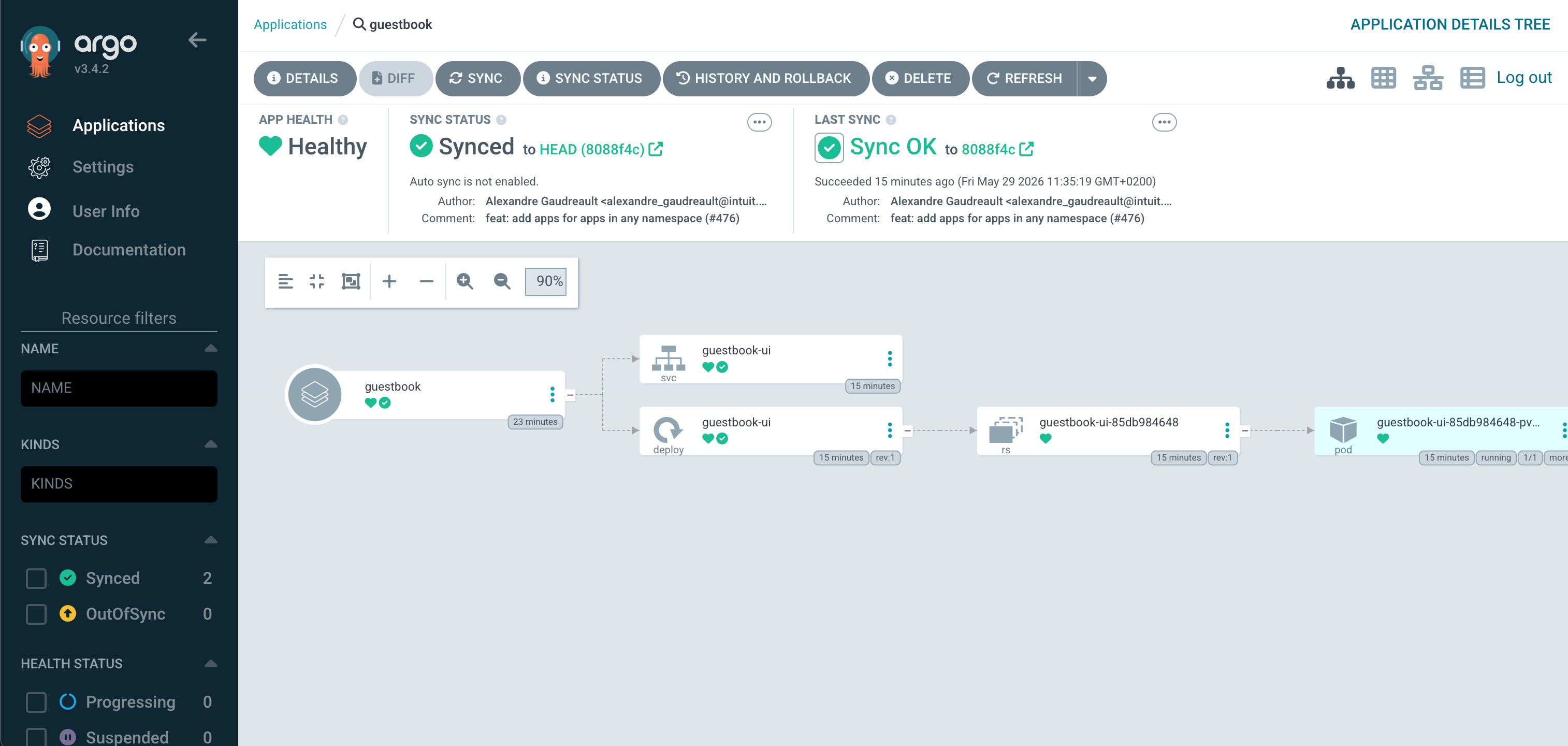The height and width of the screenshot is (746, 1568).
Task: Open the guestbook-ui service three-dot menu
Action: [889, 358]
